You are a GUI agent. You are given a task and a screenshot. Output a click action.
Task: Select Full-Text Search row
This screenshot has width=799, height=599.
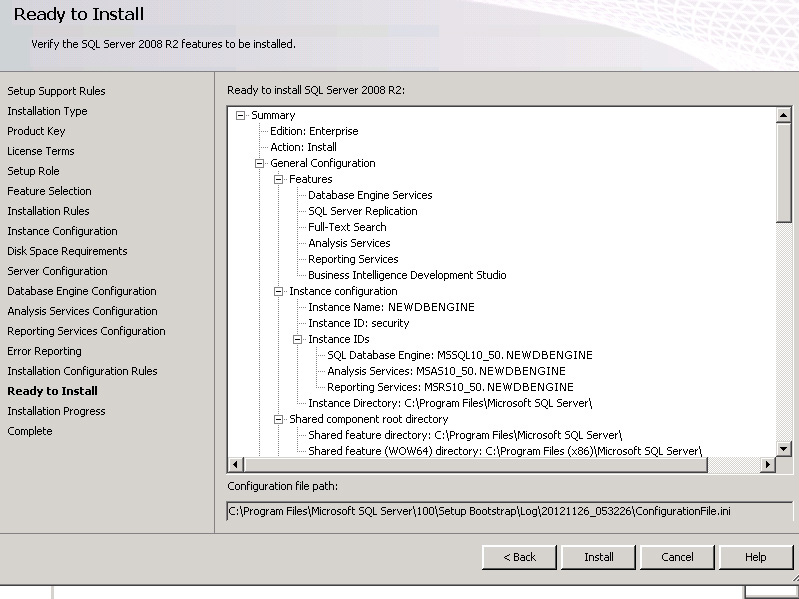(x=347, y=227)
